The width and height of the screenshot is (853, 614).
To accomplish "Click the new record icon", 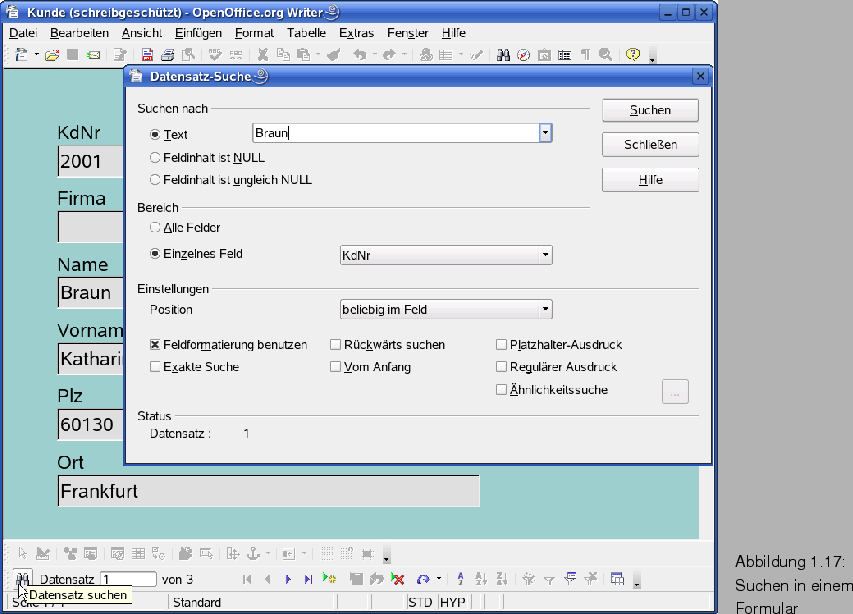I will coord(329,579).
